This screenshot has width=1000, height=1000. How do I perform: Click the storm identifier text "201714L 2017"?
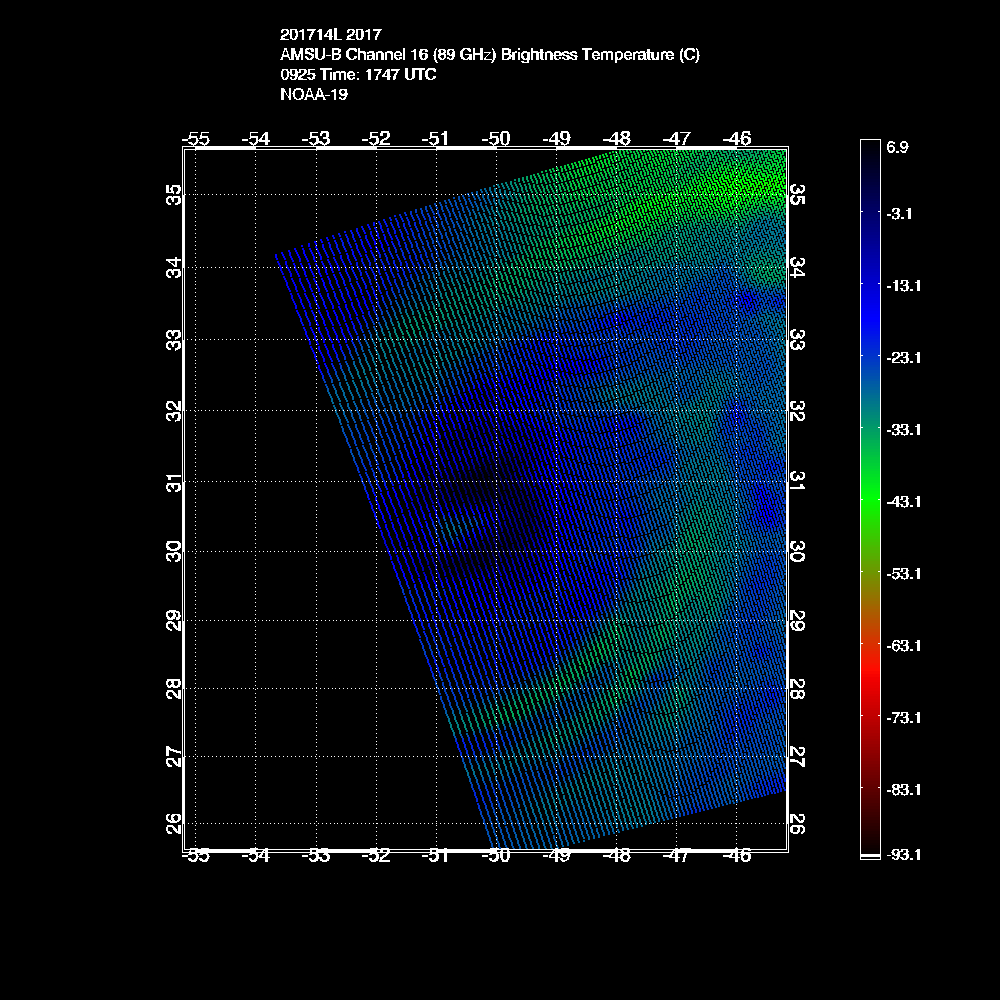(x=330, y=34)
